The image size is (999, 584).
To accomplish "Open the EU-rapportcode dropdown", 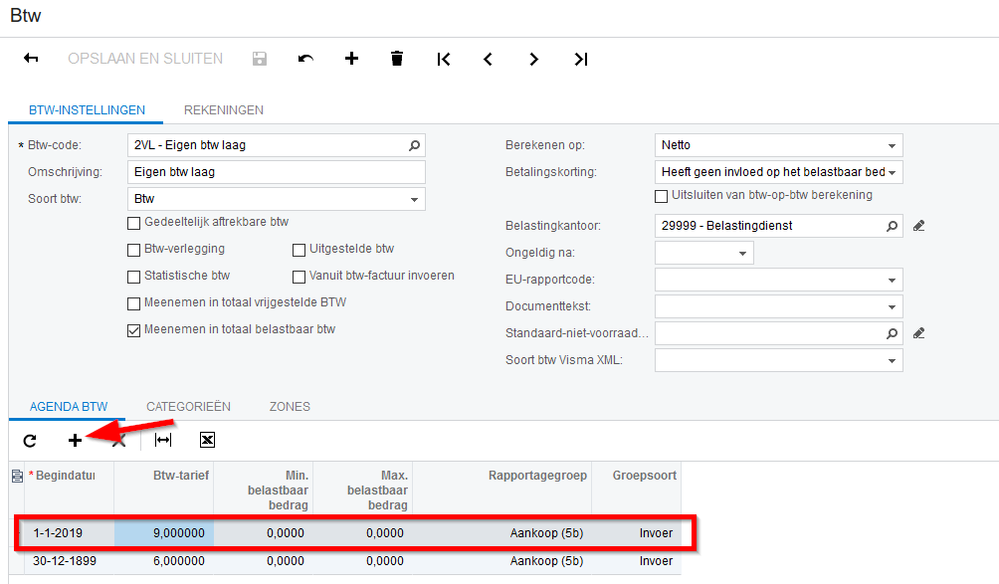I will coord(892,280).
